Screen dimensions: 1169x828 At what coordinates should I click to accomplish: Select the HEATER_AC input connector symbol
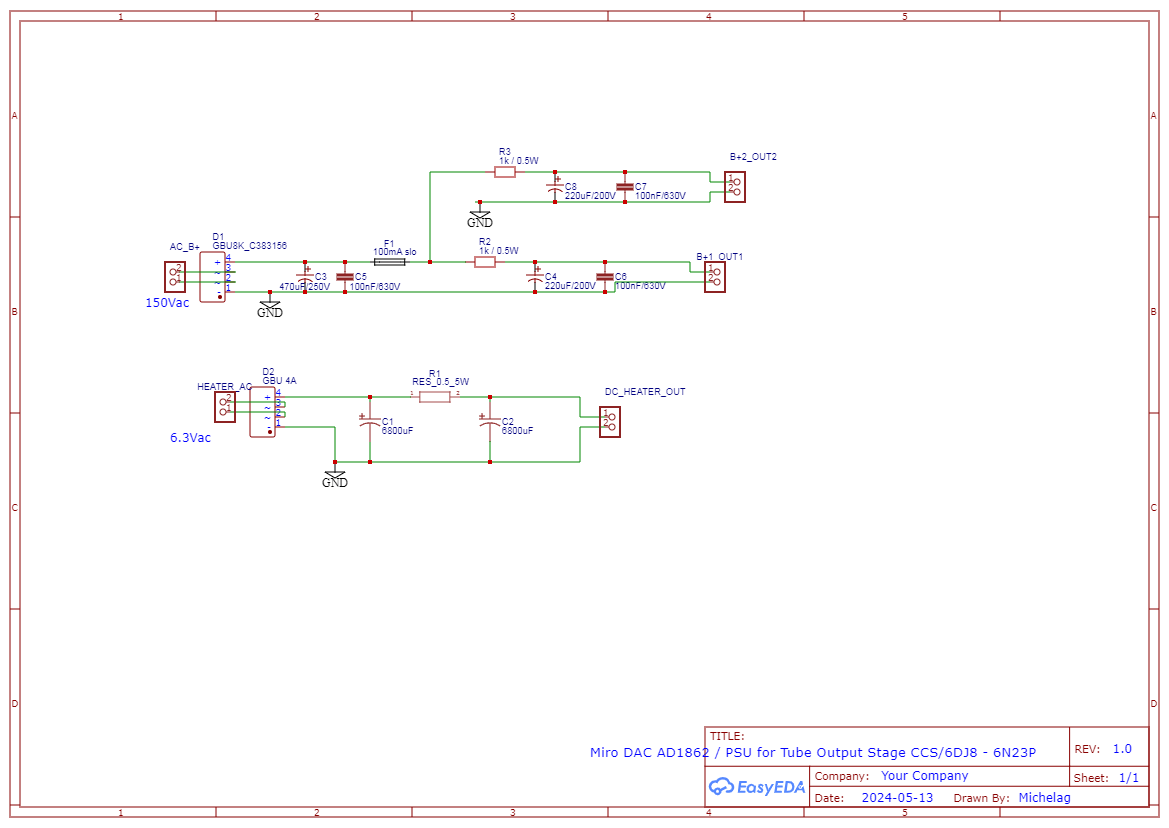[x=224, y=407]
